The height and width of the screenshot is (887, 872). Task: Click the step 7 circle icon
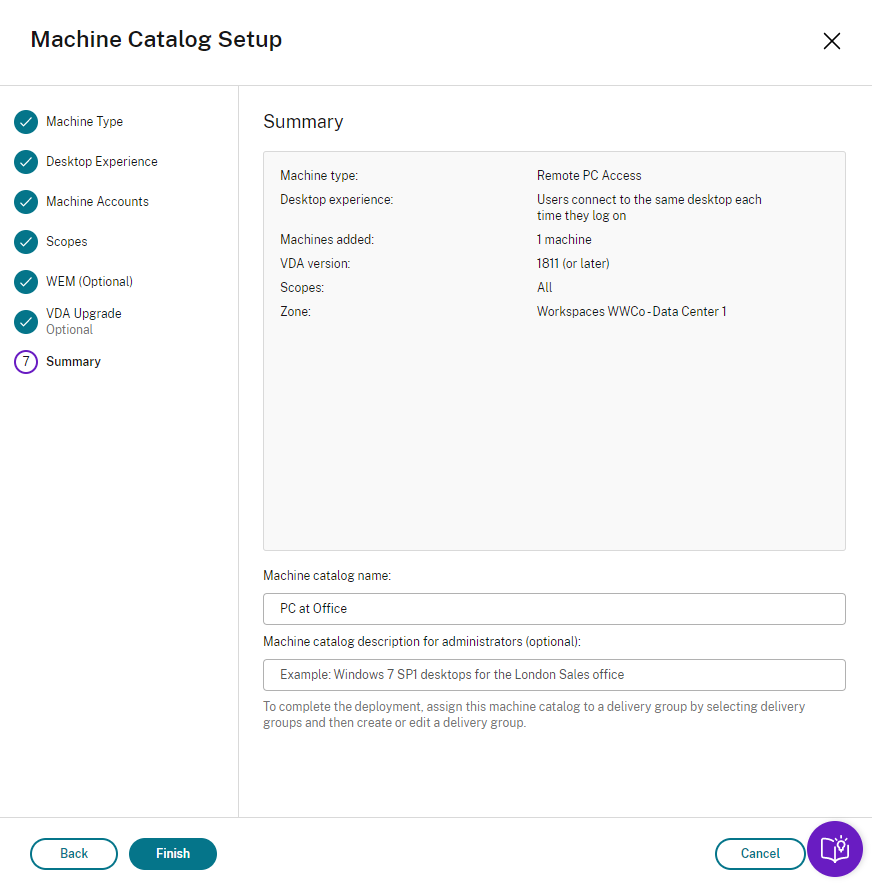click(26, 362)
